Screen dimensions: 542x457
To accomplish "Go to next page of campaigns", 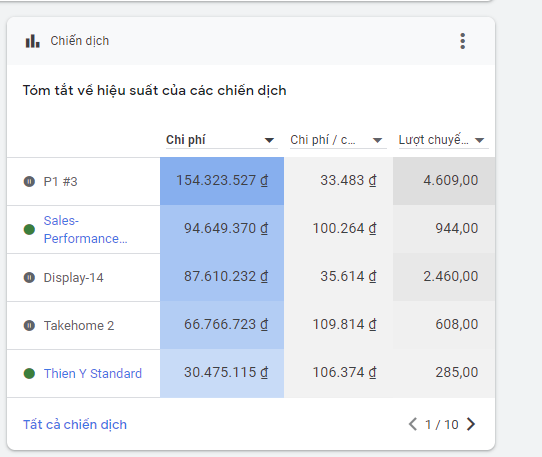I will click(x=471, y=424).
